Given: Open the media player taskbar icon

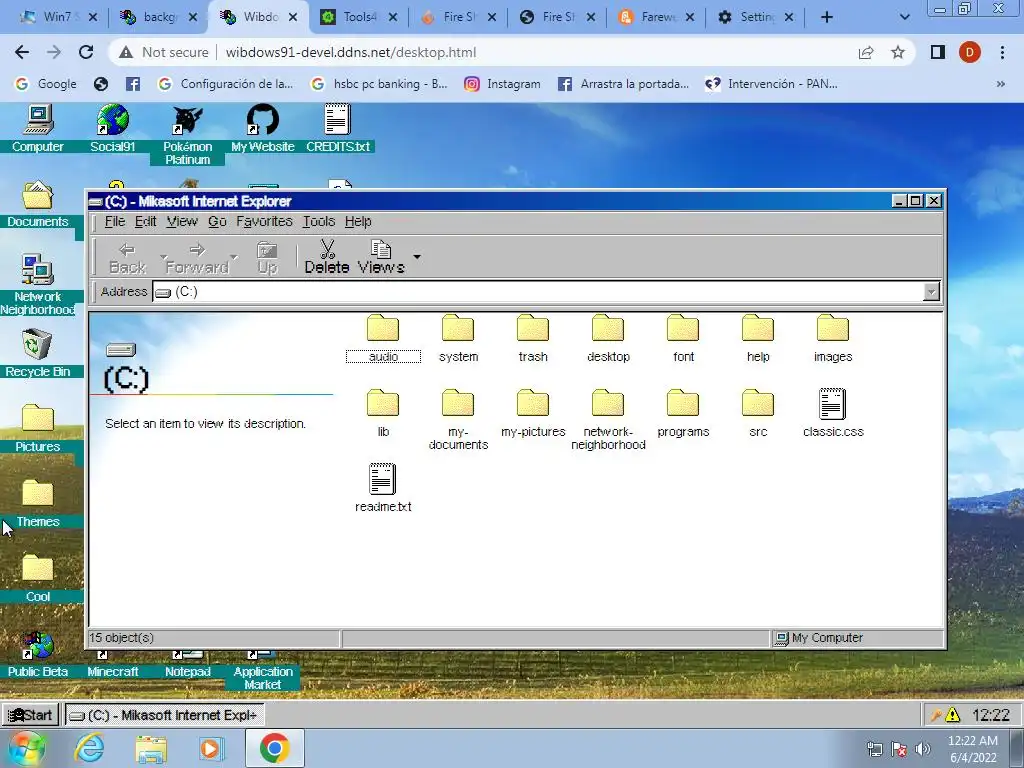Looking at the screenshot, I should point(212,748).
